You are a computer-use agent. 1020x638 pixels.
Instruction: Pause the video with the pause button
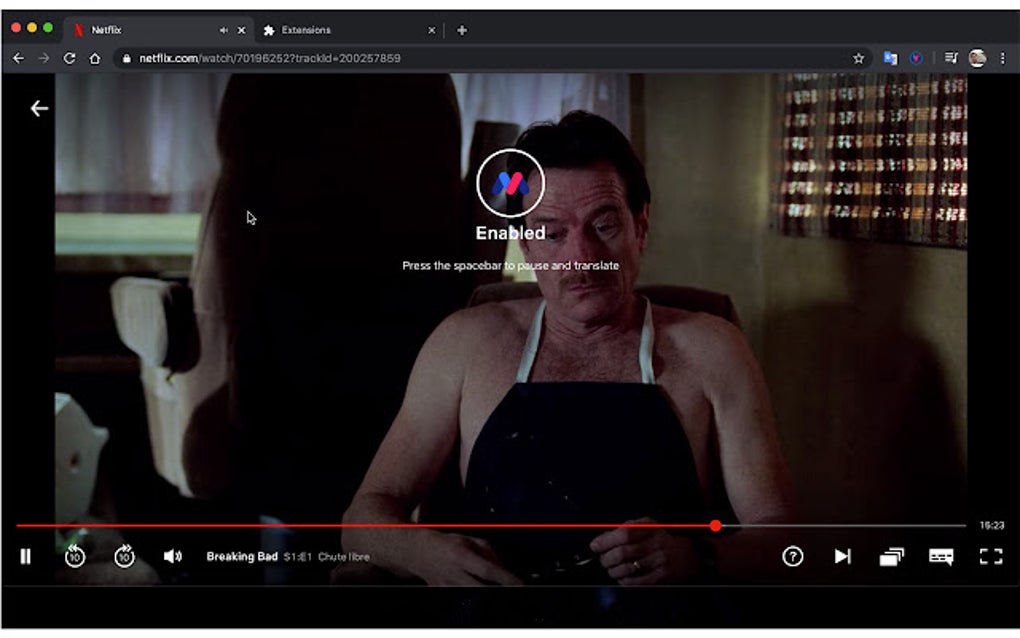pos(25,557)
